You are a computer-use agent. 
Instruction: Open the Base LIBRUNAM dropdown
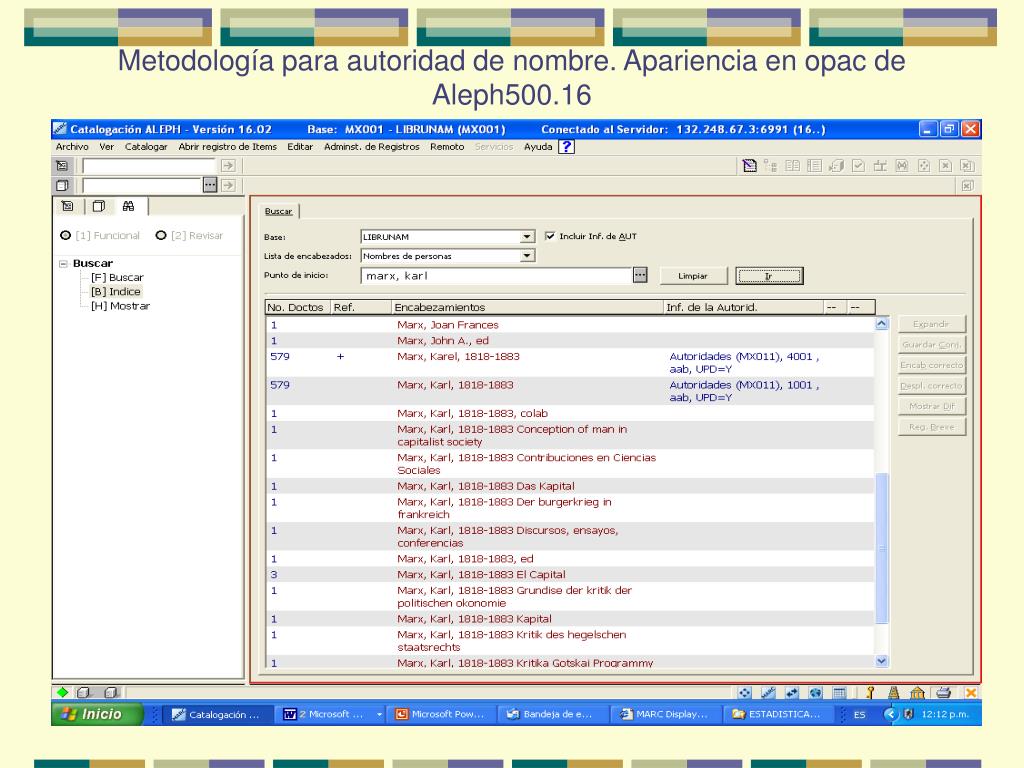(x=527, y=236)
